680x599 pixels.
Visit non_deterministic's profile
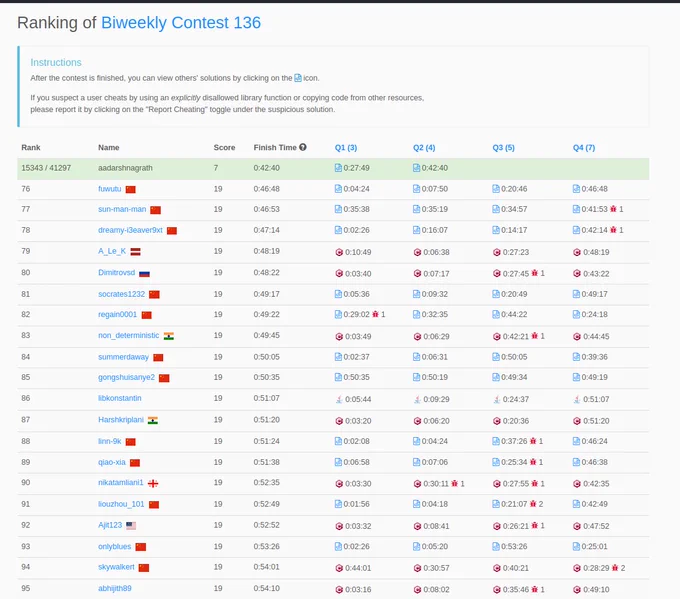[128, 335]
